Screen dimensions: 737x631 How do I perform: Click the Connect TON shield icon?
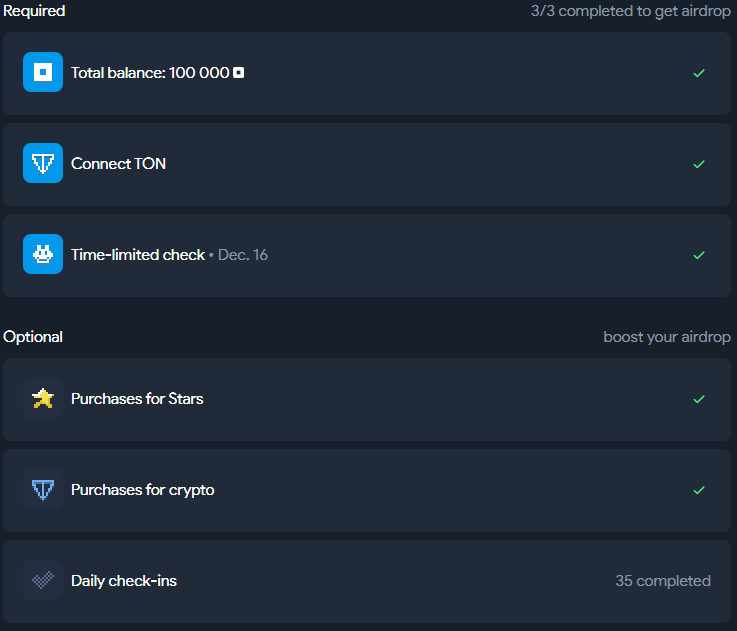pos(43,163)
